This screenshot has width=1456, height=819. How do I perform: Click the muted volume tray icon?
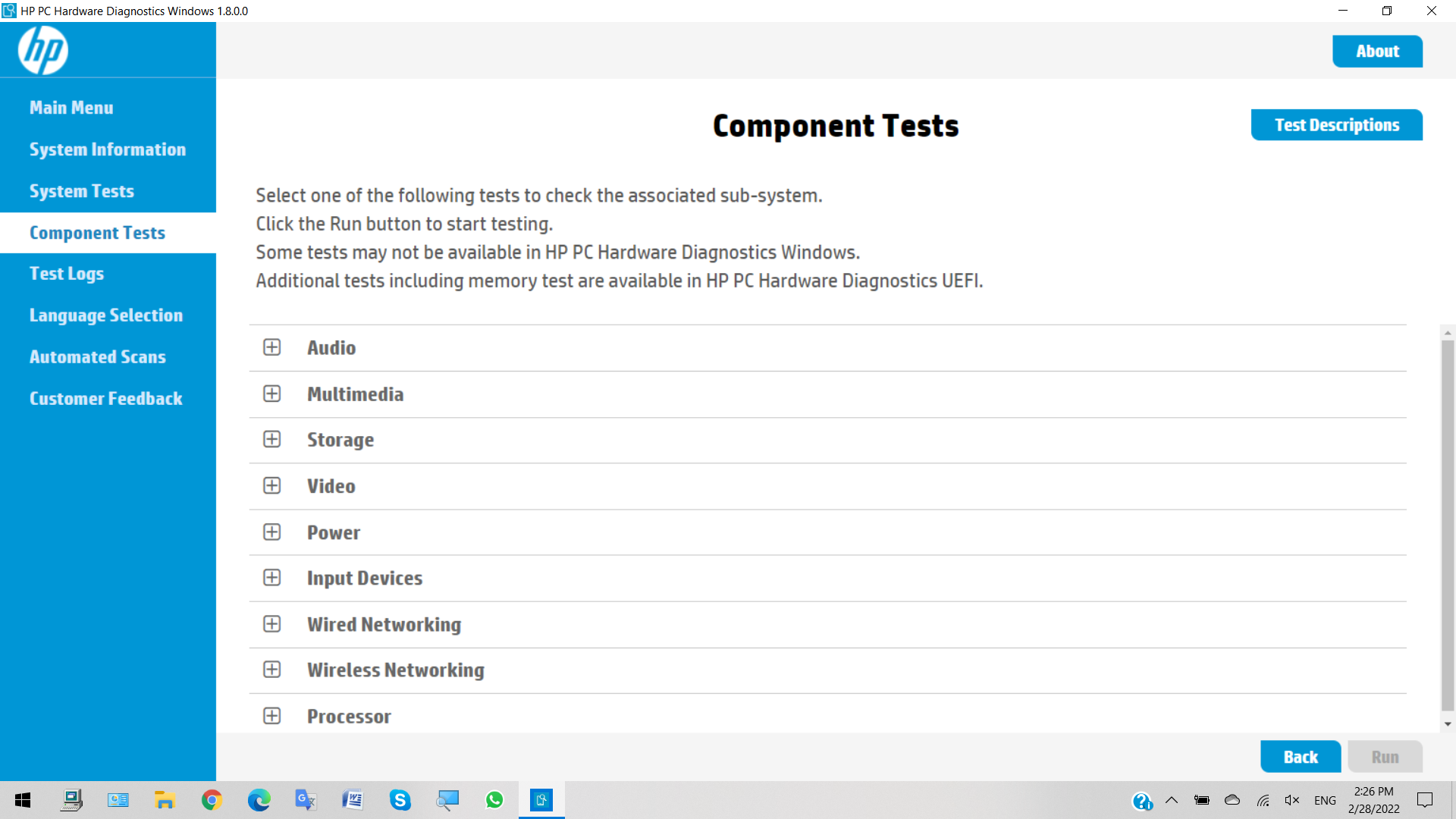coord(1292,800)
